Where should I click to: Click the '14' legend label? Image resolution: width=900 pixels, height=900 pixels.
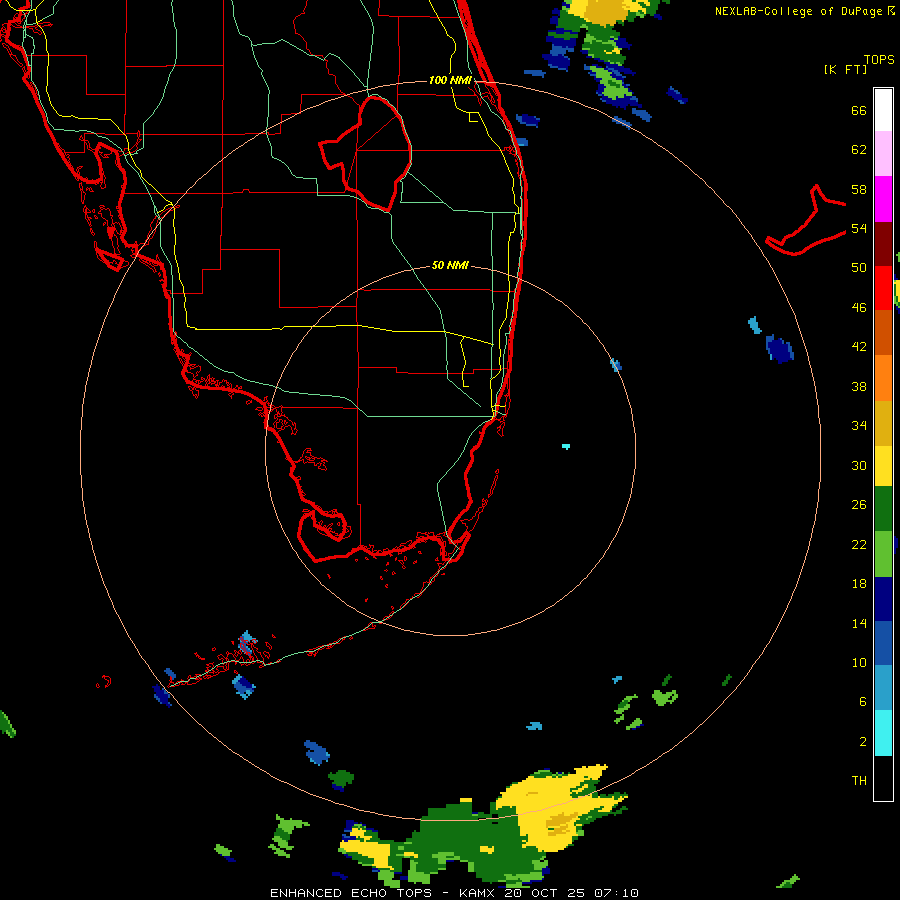859,623
